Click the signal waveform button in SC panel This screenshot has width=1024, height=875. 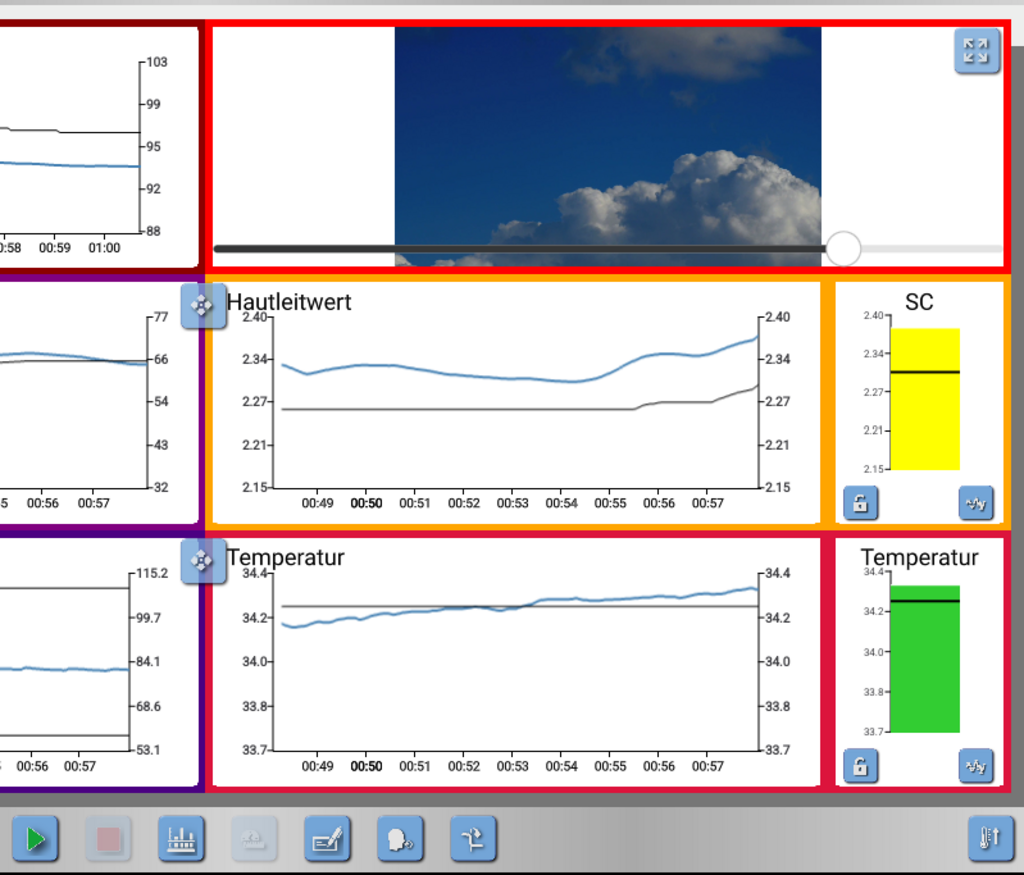(976, 503)
